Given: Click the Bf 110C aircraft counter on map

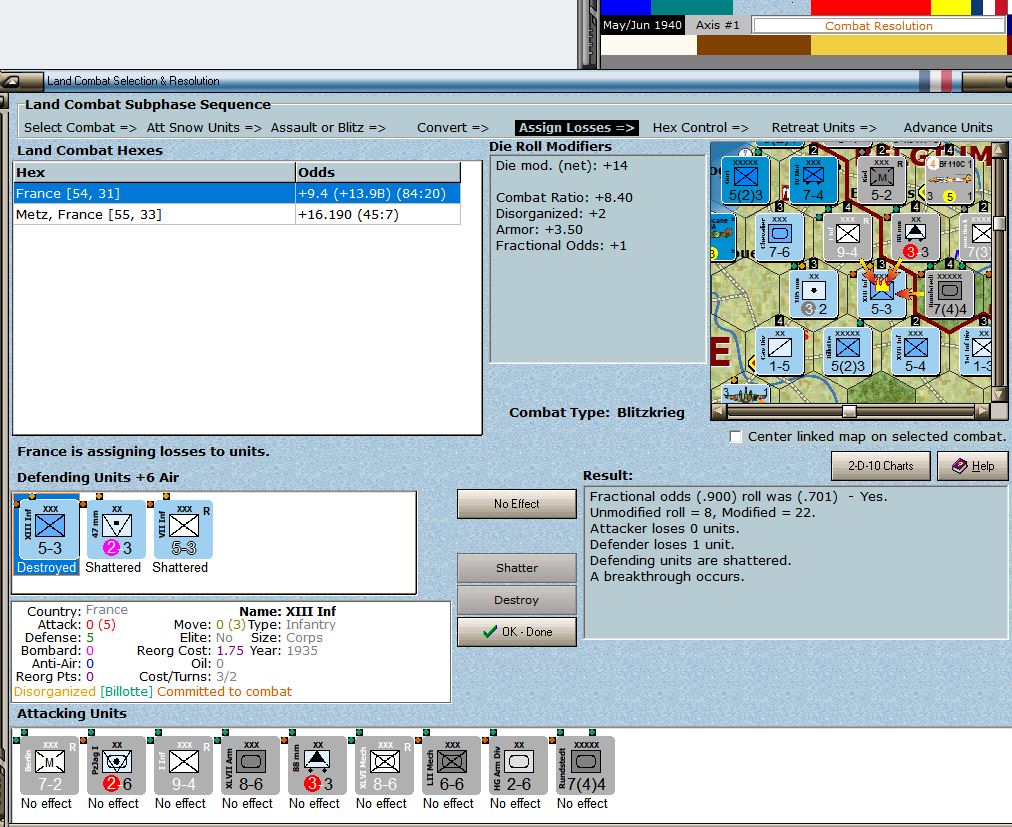Looking at the screenshot, I should [950, 180].
